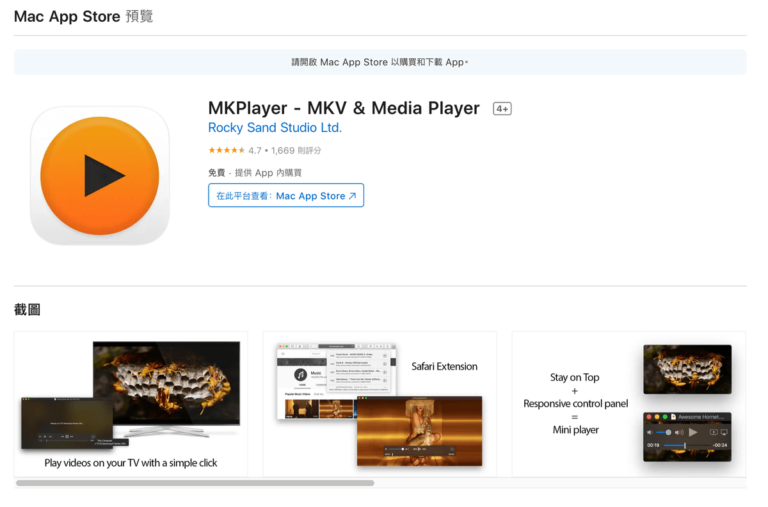Click the Mac App Store 預覽 header
Image resolution: width=768 pixels, height=507 pixels.
(83, 16)
